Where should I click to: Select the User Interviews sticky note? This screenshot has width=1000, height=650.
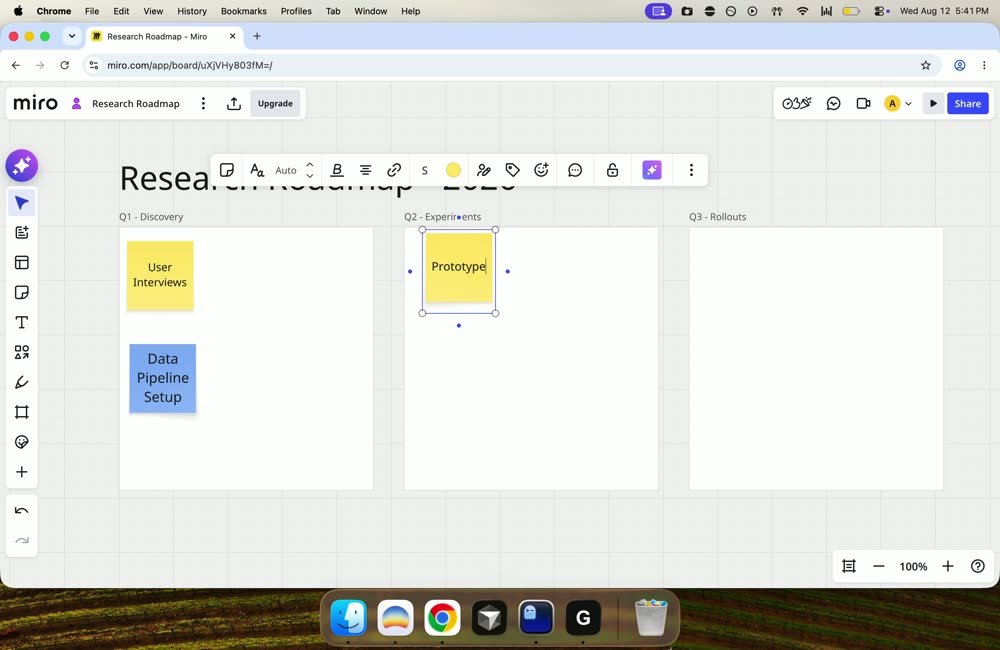[160, 276]
